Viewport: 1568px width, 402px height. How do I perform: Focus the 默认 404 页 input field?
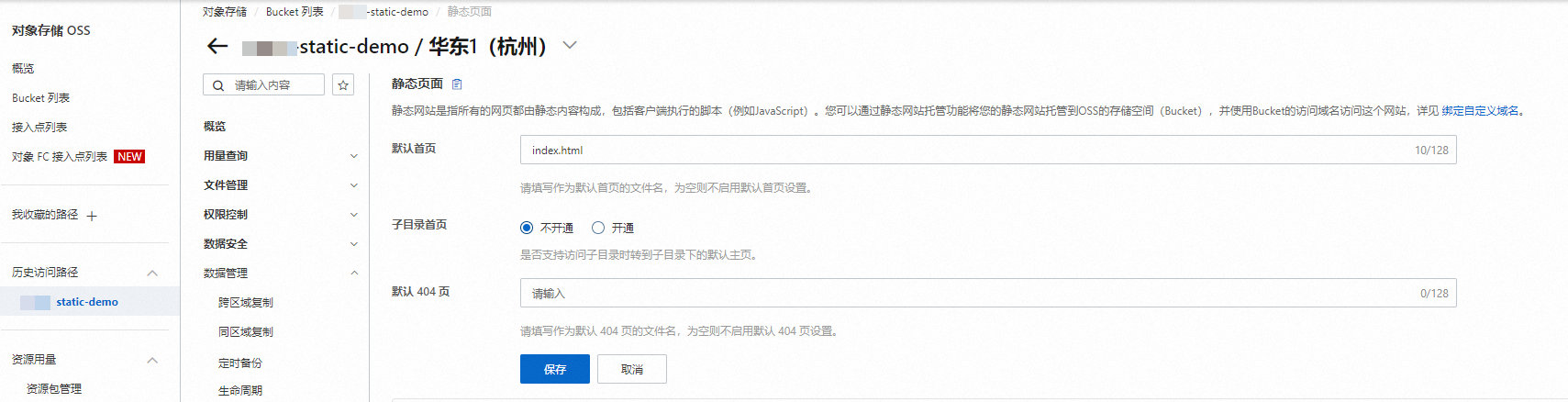tap(988, 293)
